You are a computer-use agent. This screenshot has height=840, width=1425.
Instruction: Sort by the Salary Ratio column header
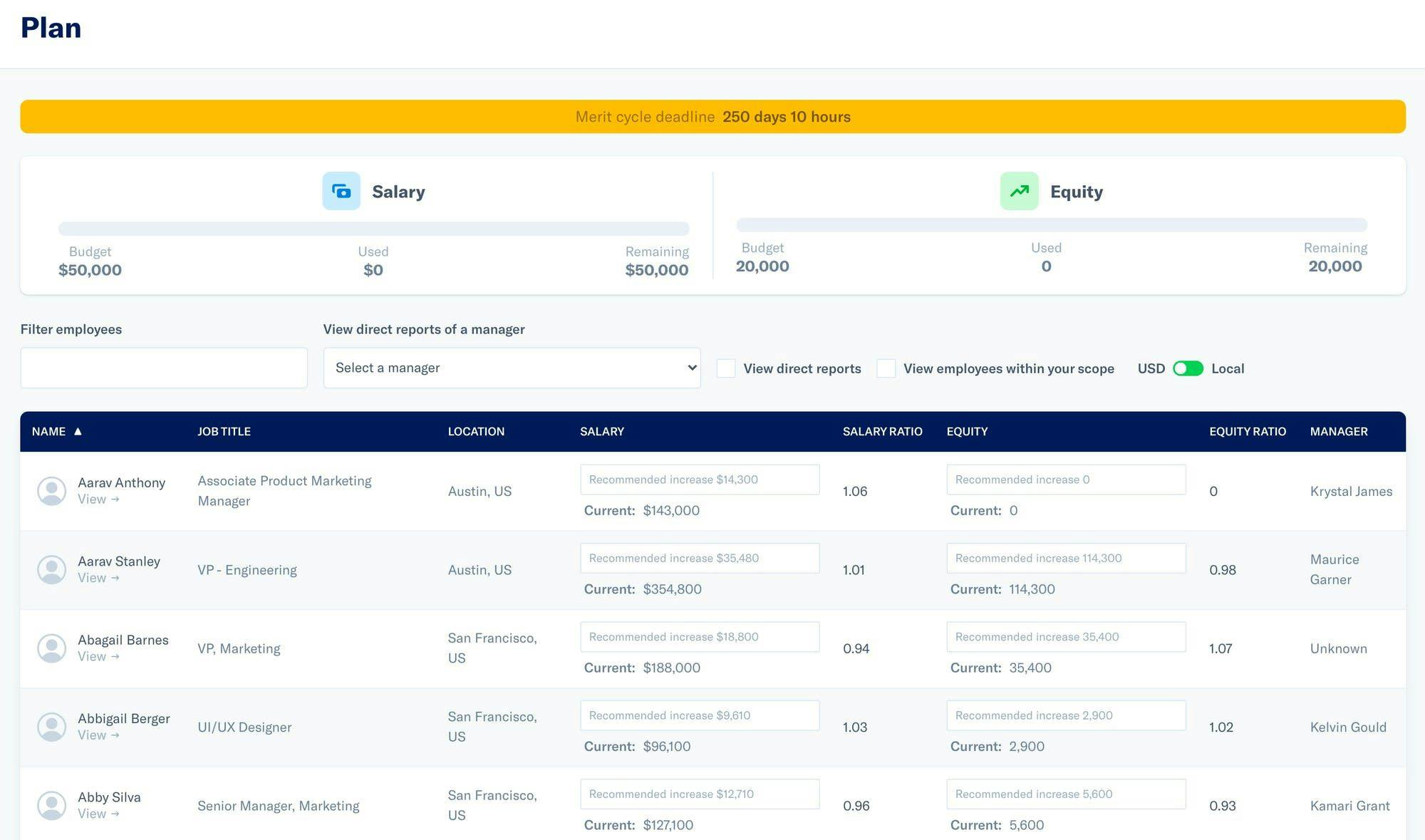[882, 431]
